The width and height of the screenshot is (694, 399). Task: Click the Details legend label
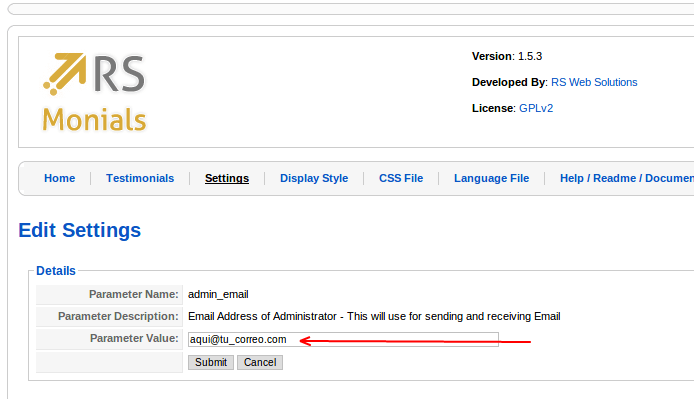click(56, 271)
